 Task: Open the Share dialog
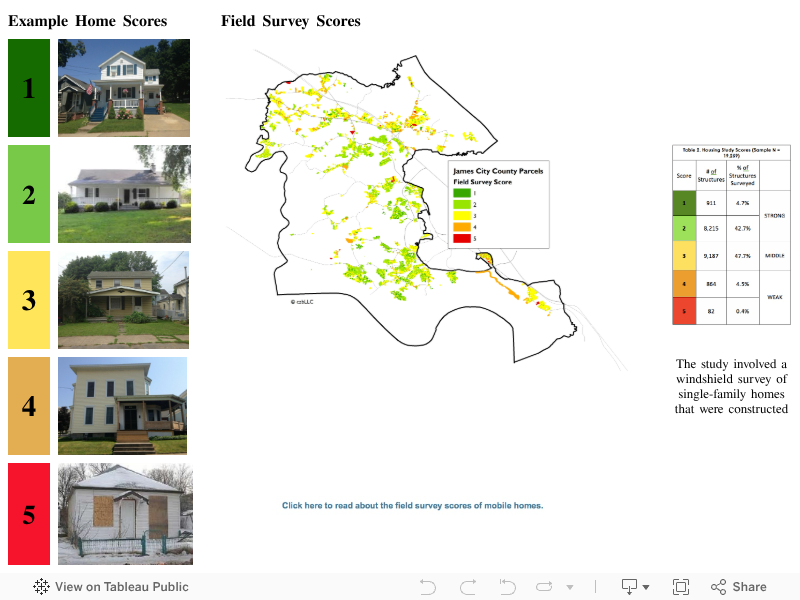coord(738,587)
